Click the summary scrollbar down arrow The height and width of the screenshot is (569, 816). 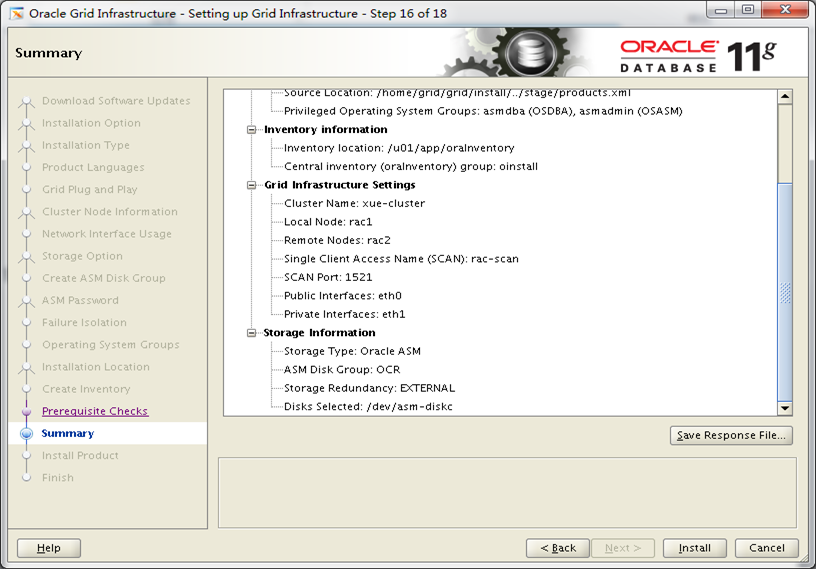point(785,409)
